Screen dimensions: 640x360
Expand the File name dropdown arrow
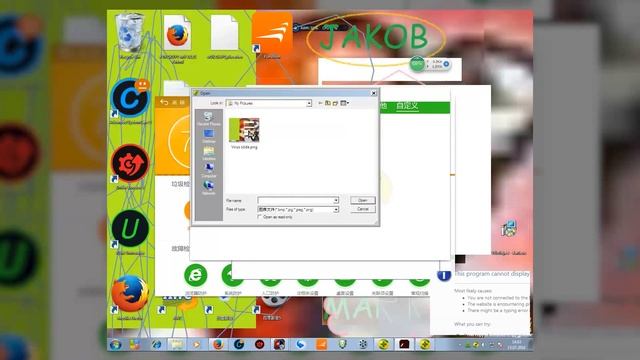coord(336,200)
